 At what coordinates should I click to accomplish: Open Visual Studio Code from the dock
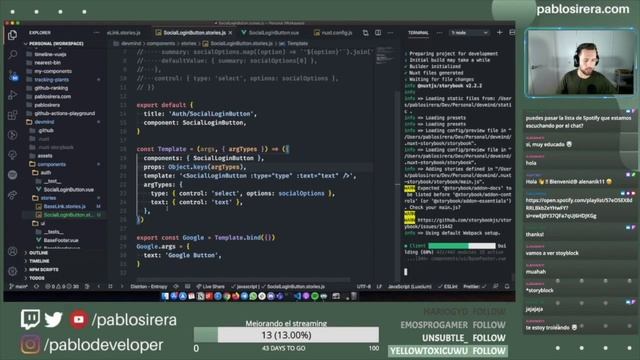coord(297,296)
